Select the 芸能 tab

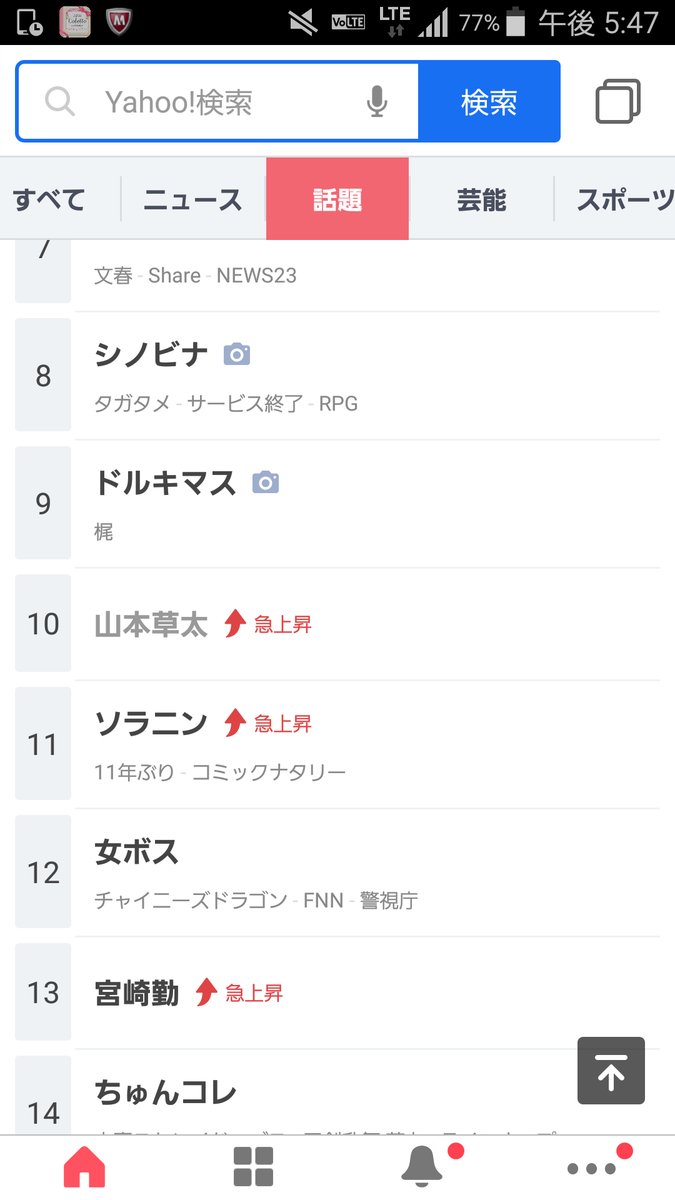tap(481, 200)
